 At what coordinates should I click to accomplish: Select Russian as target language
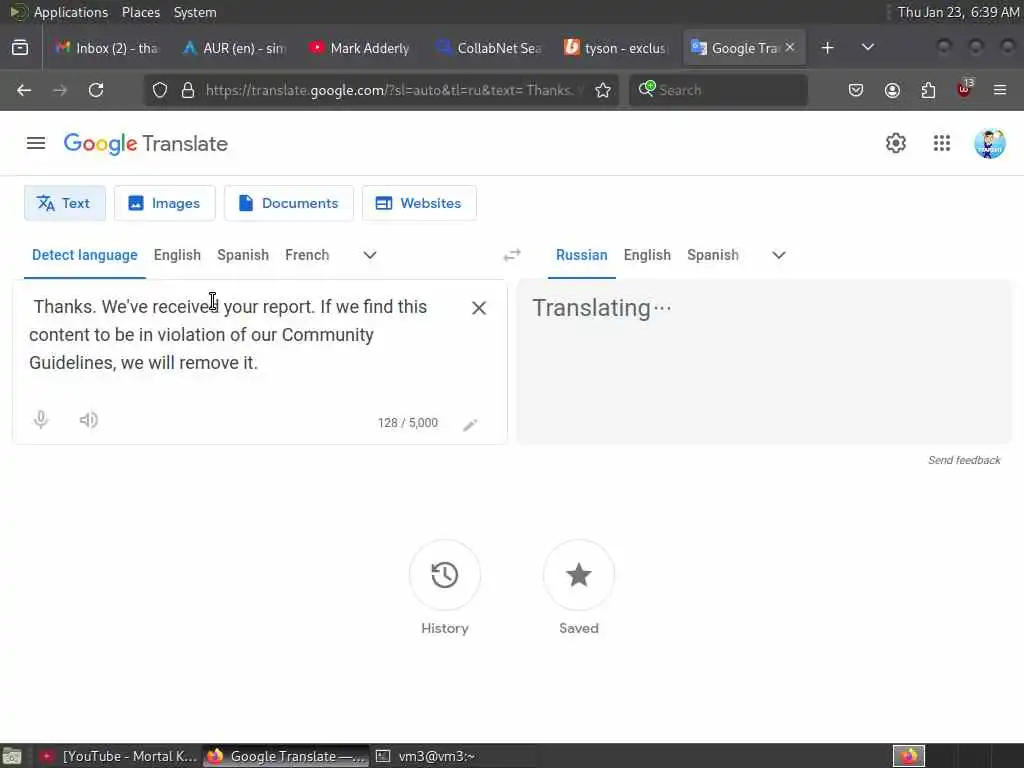(581, 255)
